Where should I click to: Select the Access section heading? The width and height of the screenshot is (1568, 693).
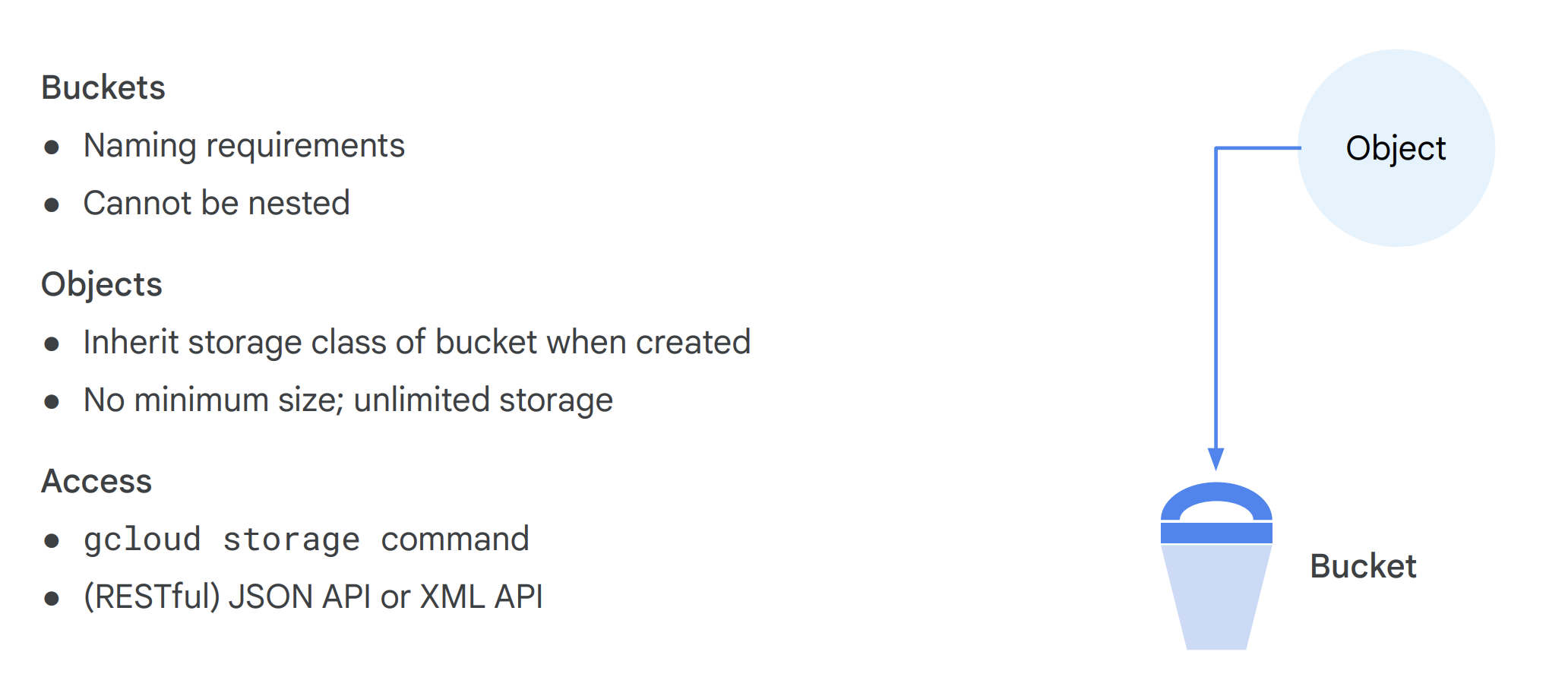tap(96, 481)
